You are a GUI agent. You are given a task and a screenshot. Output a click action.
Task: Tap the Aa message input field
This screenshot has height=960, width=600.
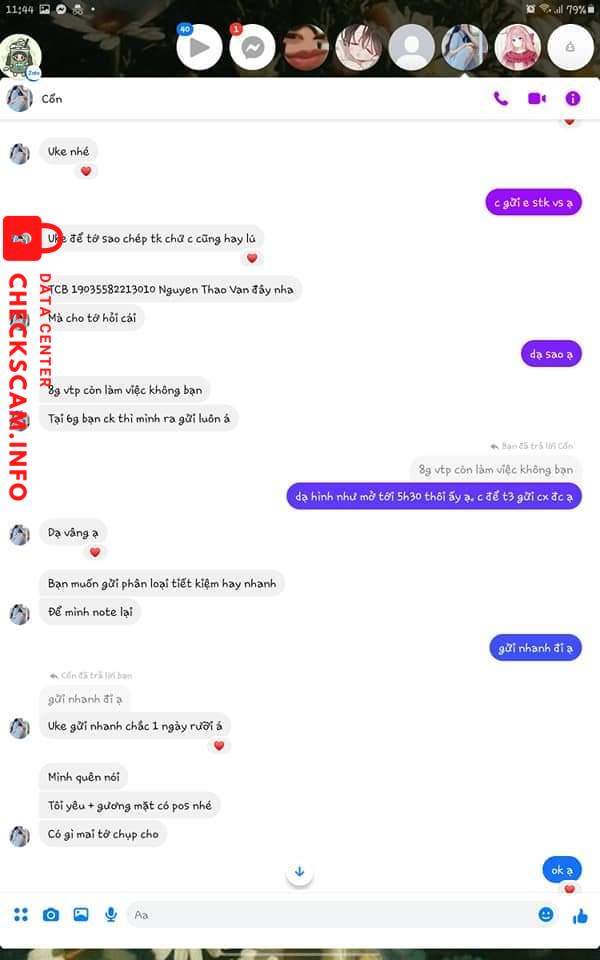click(x=331, y=915)
